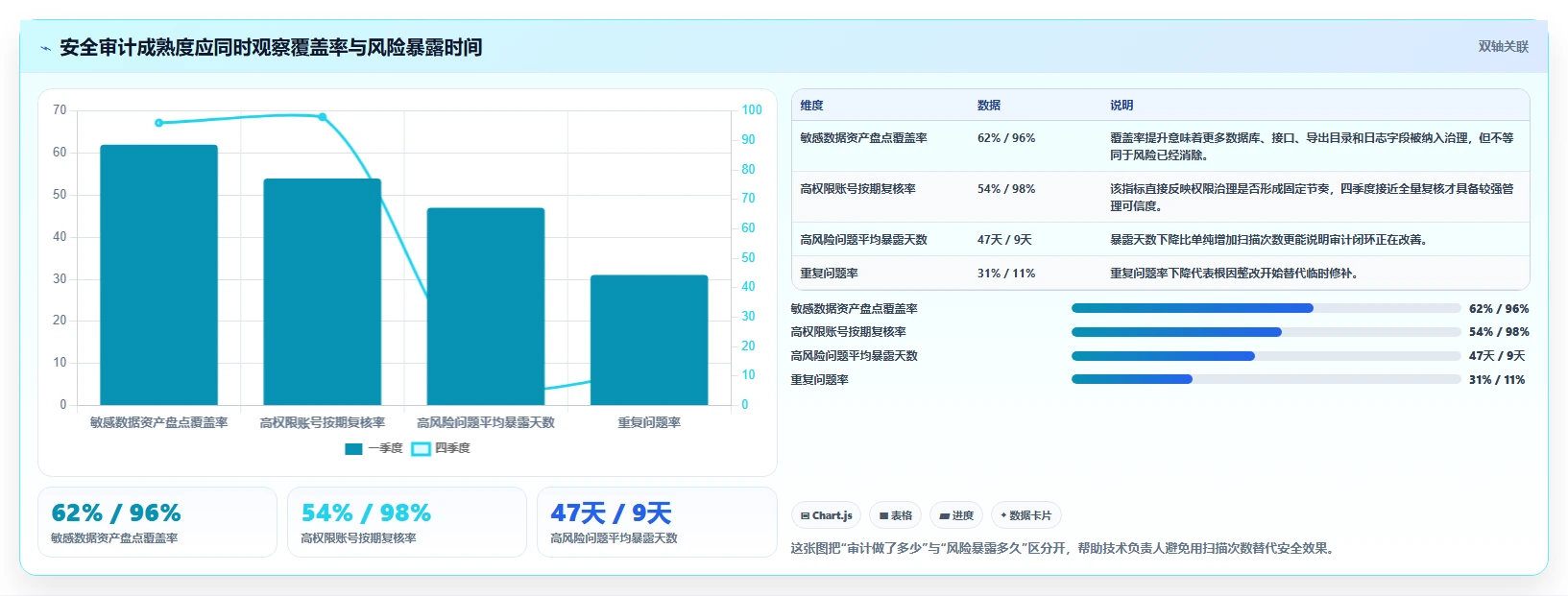1568x596 pixels.
Task: Click the 双轴关联 label in the header
Action: 1503,46
